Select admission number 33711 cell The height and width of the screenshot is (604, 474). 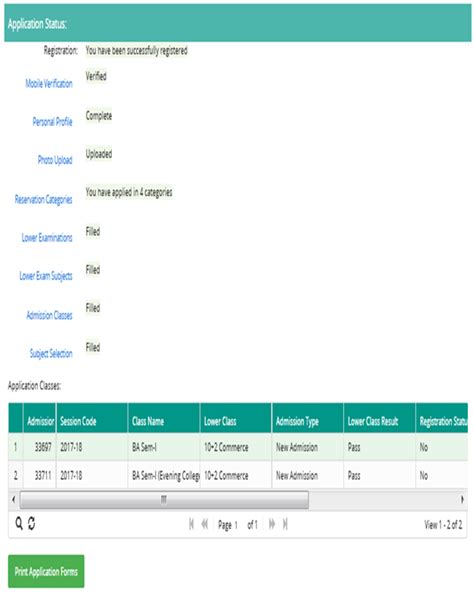click(x=40, y=475)
